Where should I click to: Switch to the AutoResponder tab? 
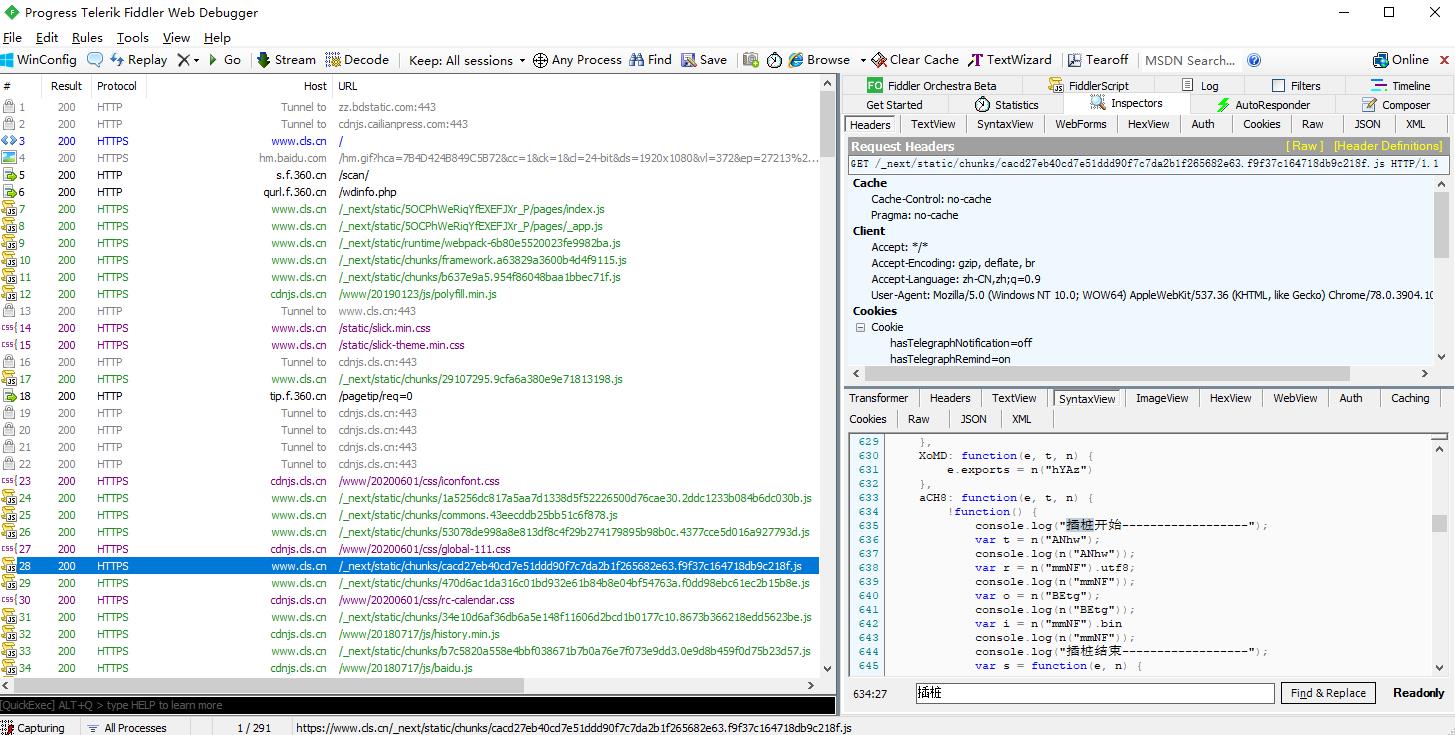point(1263,105)
